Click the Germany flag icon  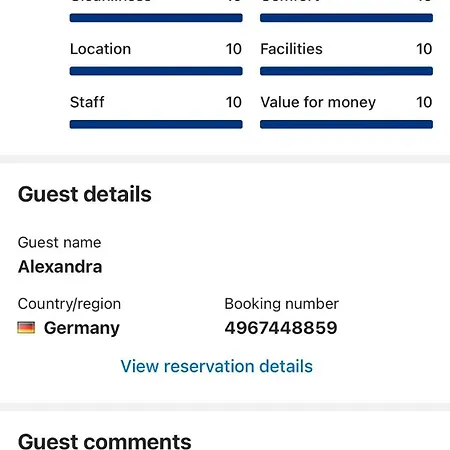pos(26,328)
